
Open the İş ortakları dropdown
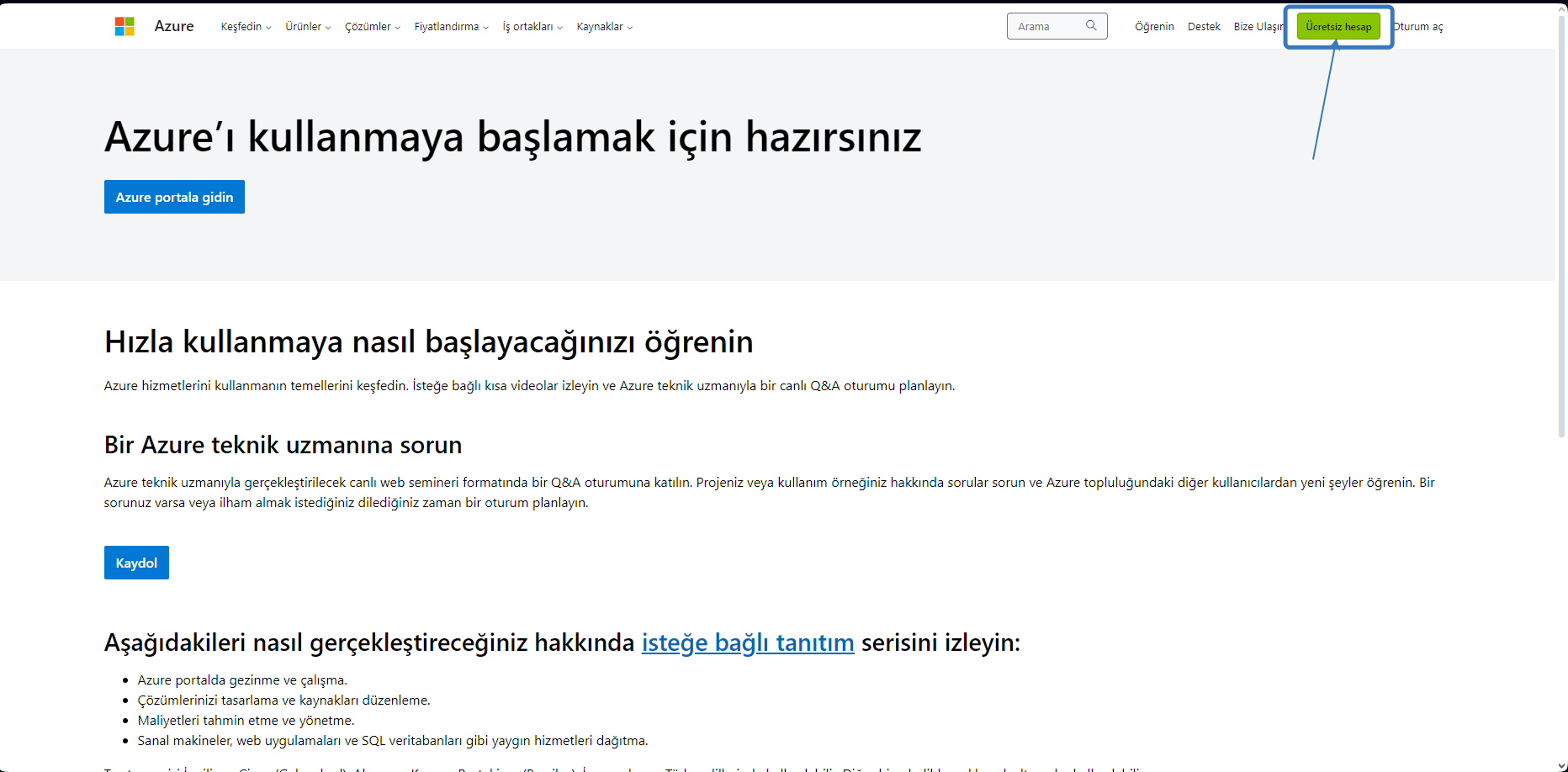pos(530,26)
